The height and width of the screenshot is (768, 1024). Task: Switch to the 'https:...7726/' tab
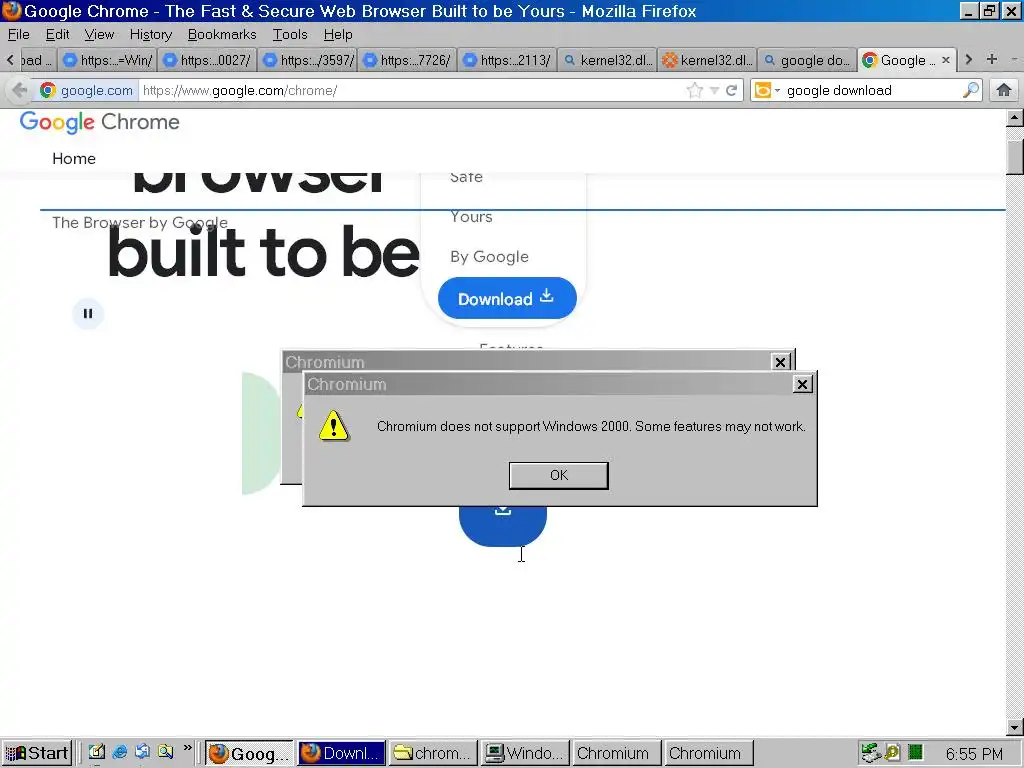pyautogui.click(x=407, y=60)
